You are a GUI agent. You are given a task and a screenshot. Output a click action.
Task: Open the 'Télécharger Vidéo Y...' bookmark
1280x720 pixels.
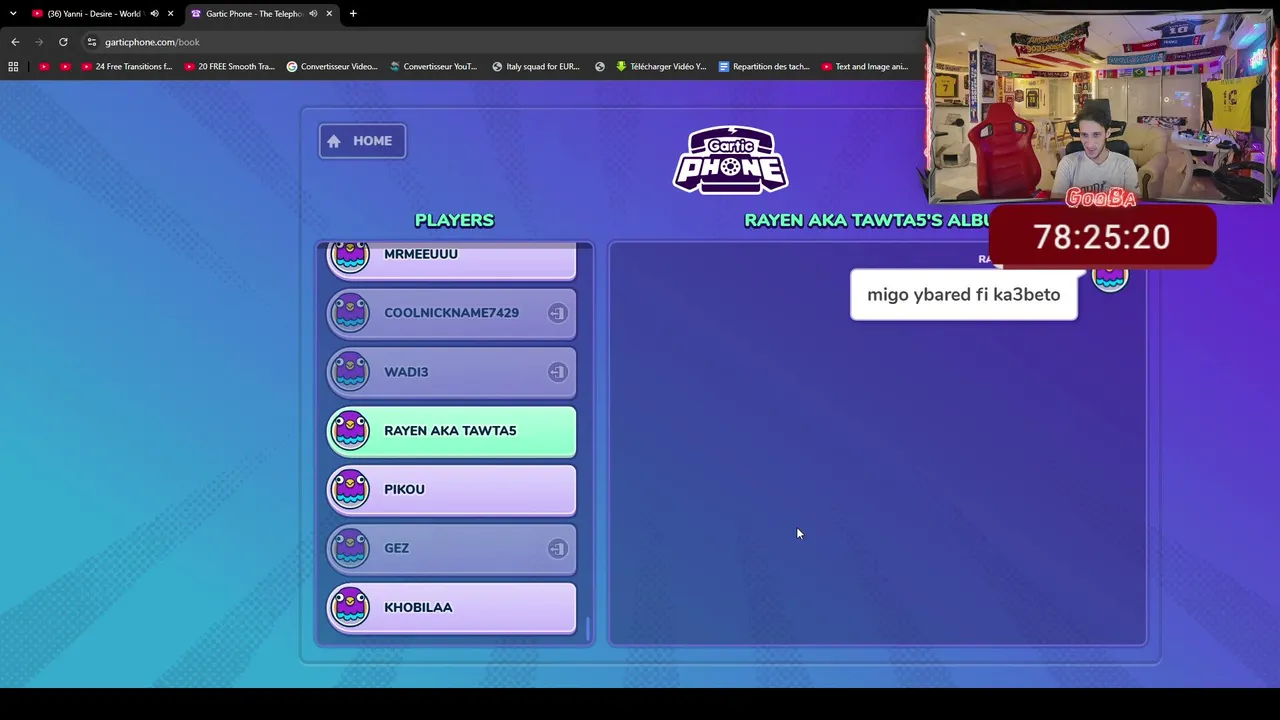coord(661,67)
